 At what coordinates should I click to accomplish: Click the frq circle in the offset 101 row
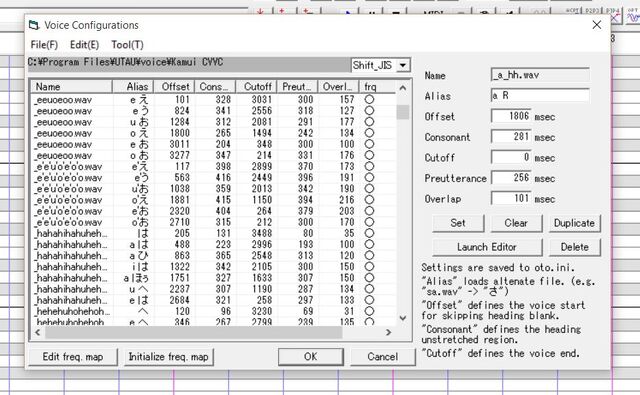point(369,99)
